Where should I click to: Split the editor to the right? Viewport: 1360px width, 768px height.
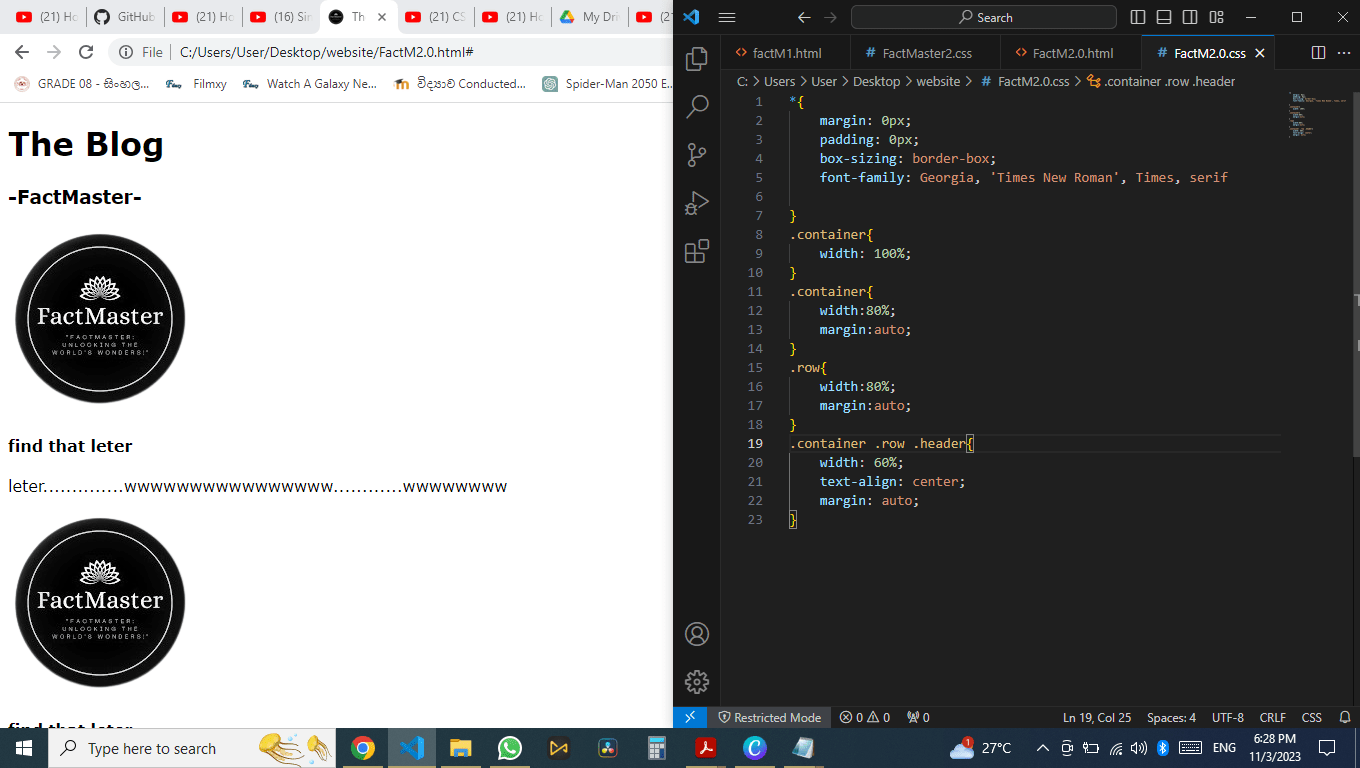tap(1318, 53)
